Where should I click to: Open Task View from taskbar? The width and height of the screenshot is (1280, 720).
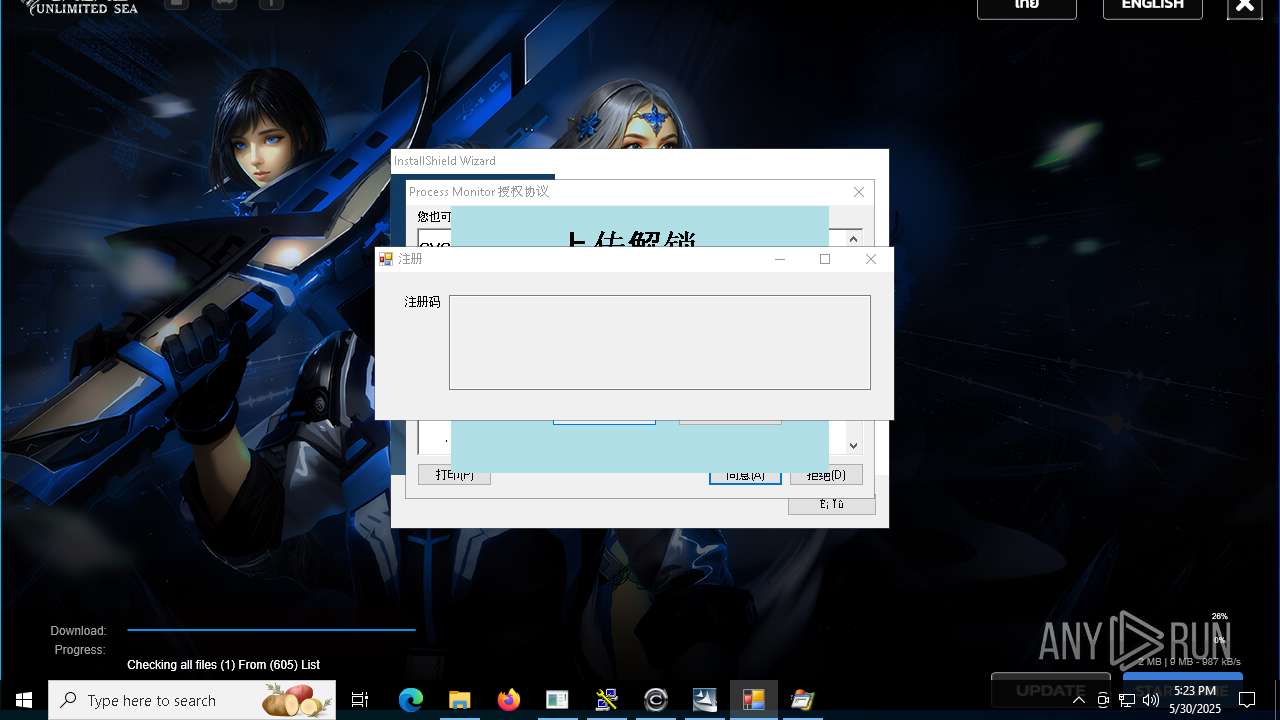360,700
